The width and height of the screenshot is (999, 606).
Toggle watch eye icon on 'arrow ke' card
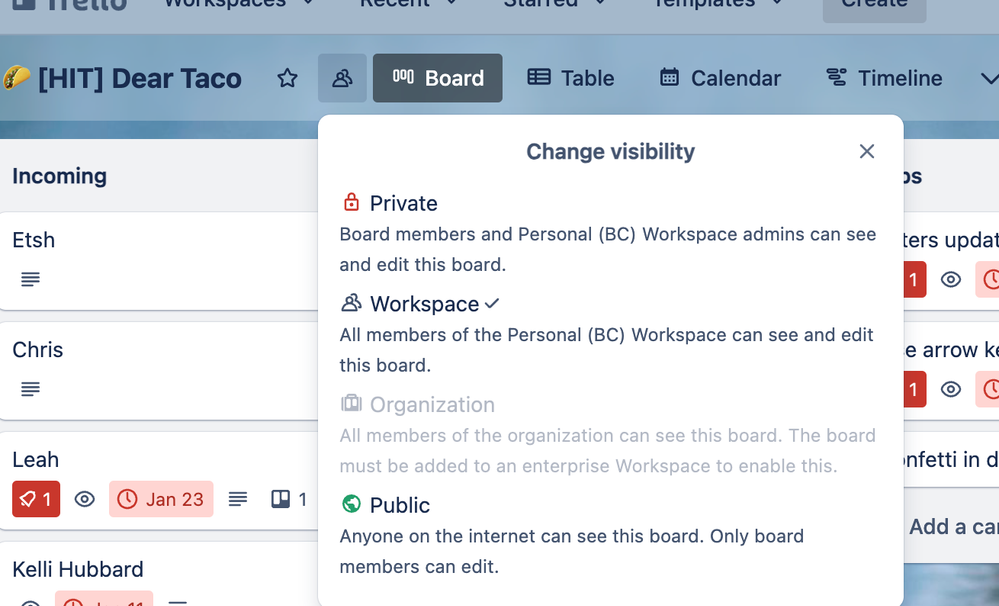pyautogui.click(x=951, y=389)
